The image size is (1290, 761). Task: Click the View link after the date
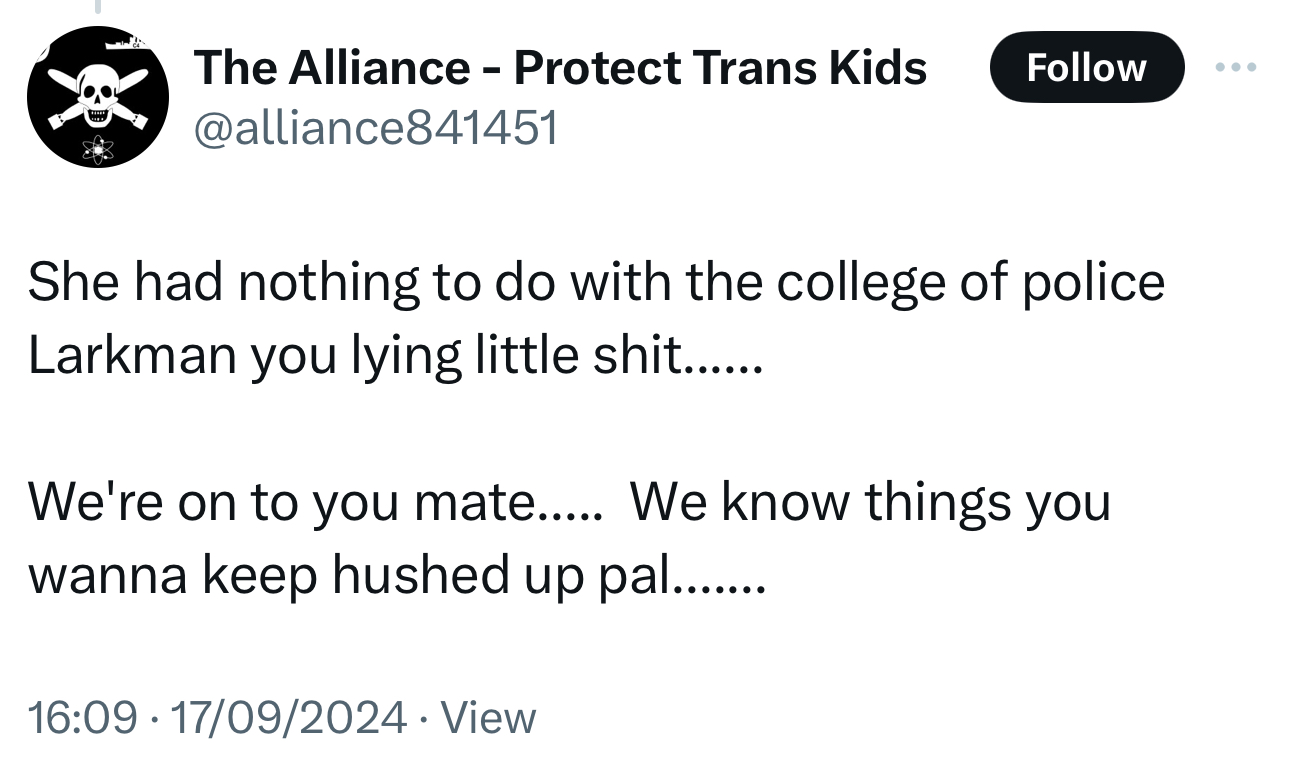coord(488,717)
